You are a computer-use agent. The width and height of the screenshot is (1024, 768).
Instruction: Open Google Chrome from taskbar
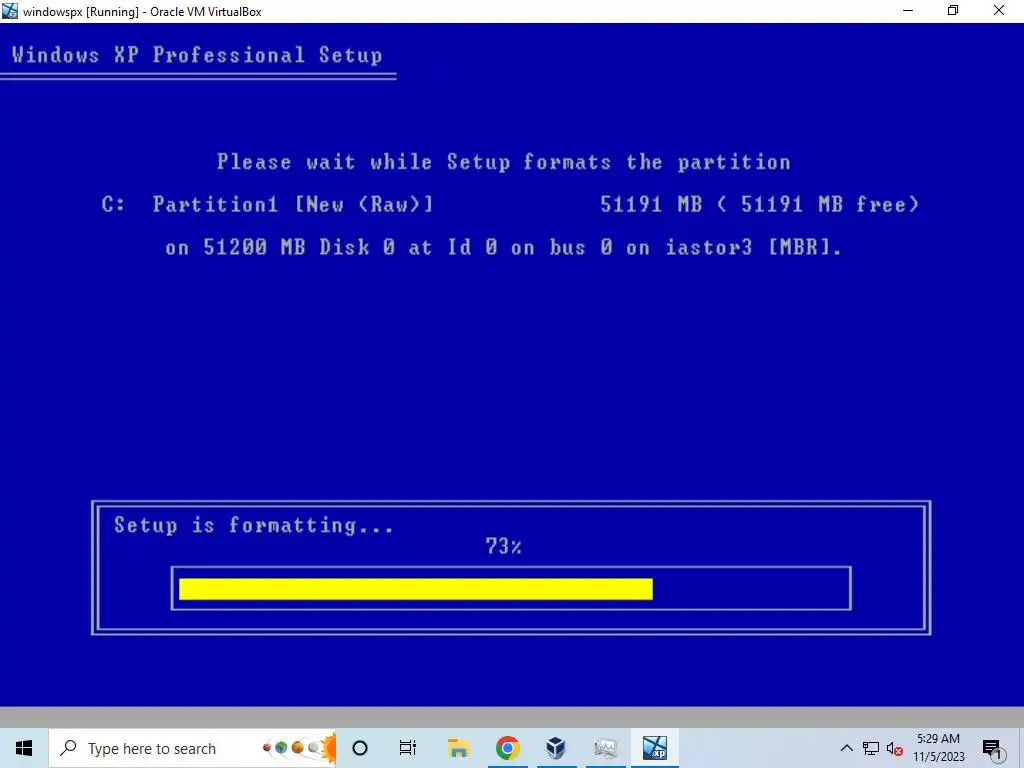(507, 748)
